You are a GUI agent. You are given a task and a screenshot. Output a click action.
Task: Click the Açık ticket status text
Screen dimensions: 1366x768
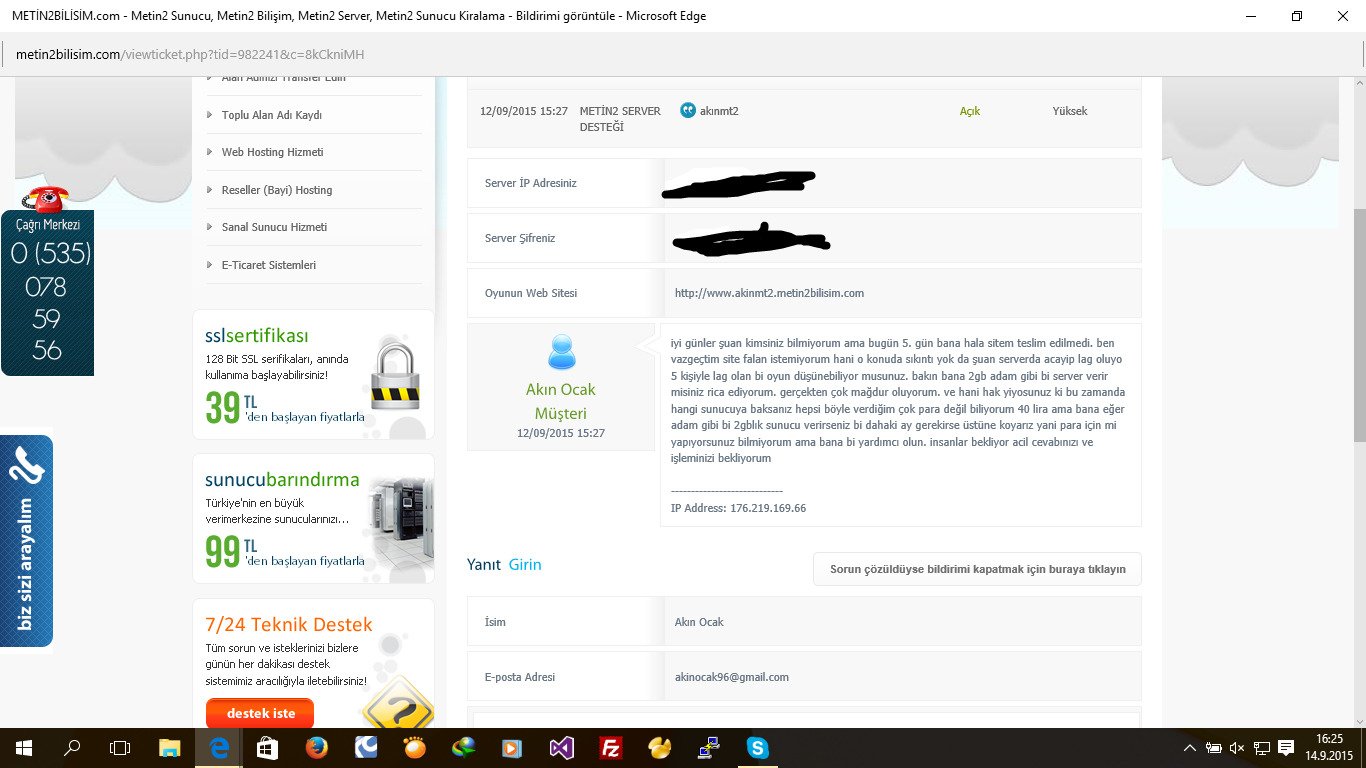click(x=970, y=111)
